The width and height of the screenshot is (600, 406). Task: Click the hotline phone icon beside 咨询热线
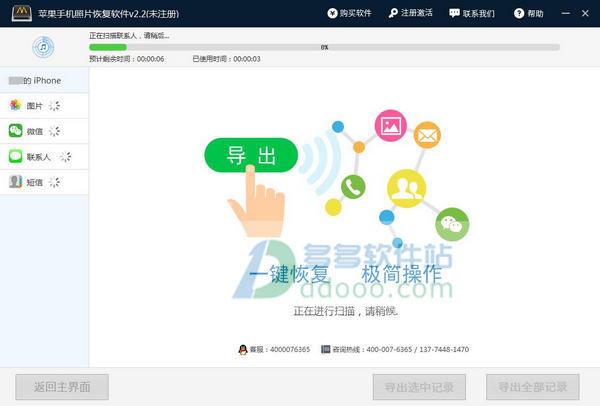(x=325, y=349)
